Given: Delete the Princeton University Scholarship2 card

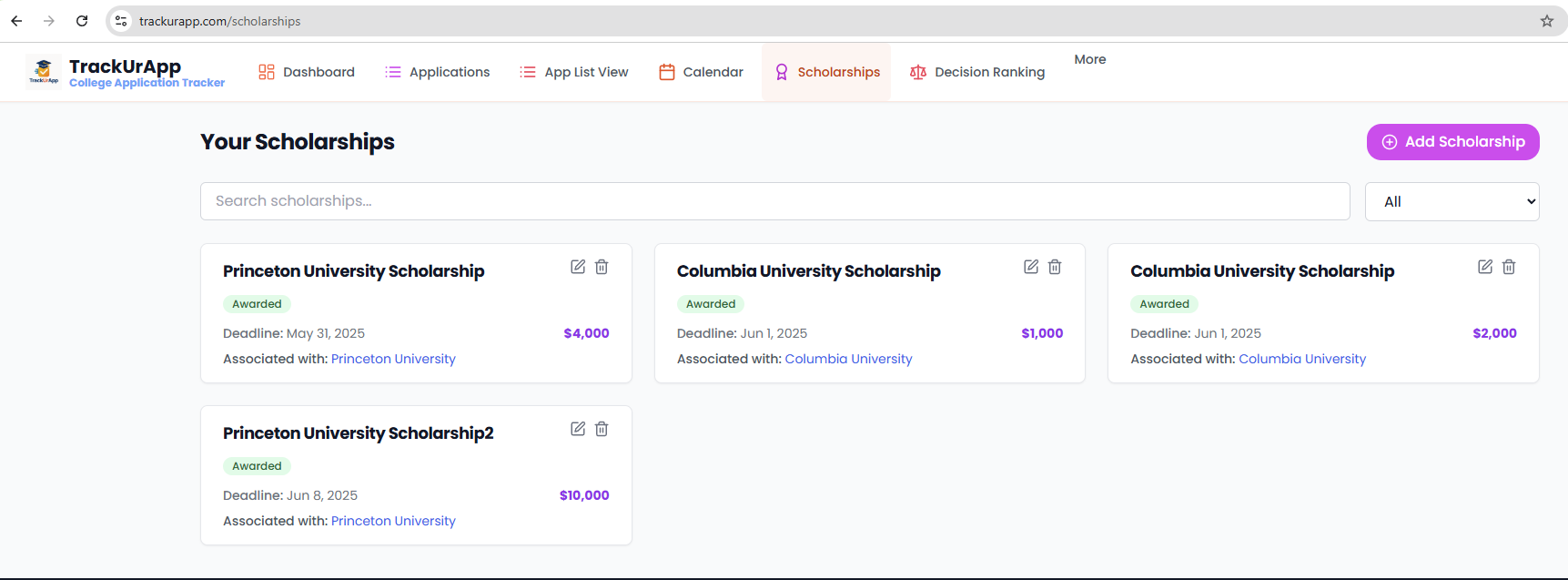Looking at the screenshot, I should [x=602, y=429].
